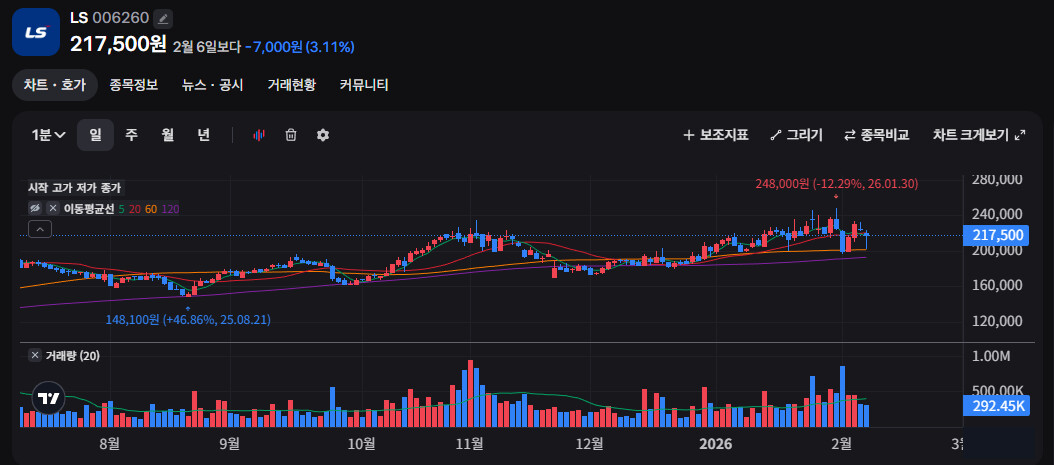Select the 일 daily interval

(x=95, y=135)
